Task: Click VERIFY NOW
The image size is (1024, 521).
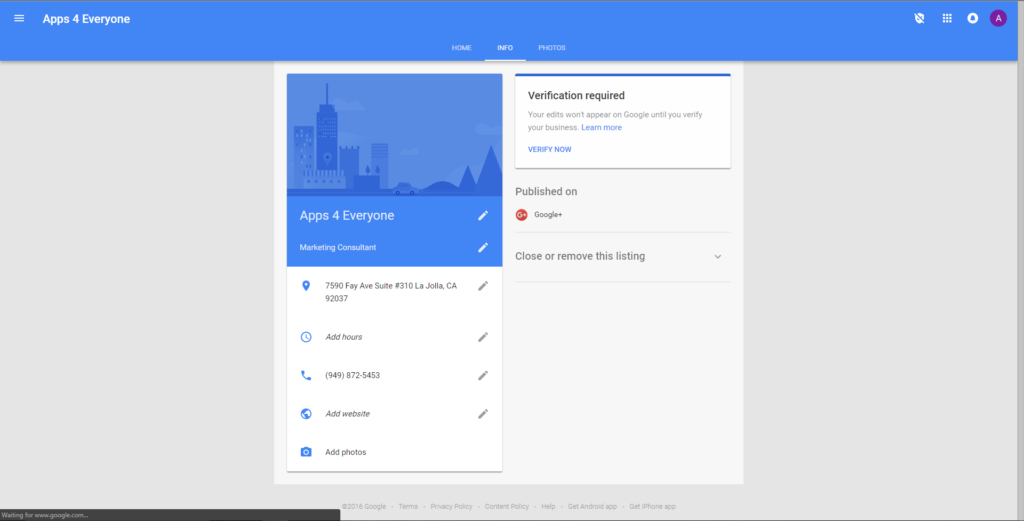Action: pyautogui.click(x=549, y=150)
